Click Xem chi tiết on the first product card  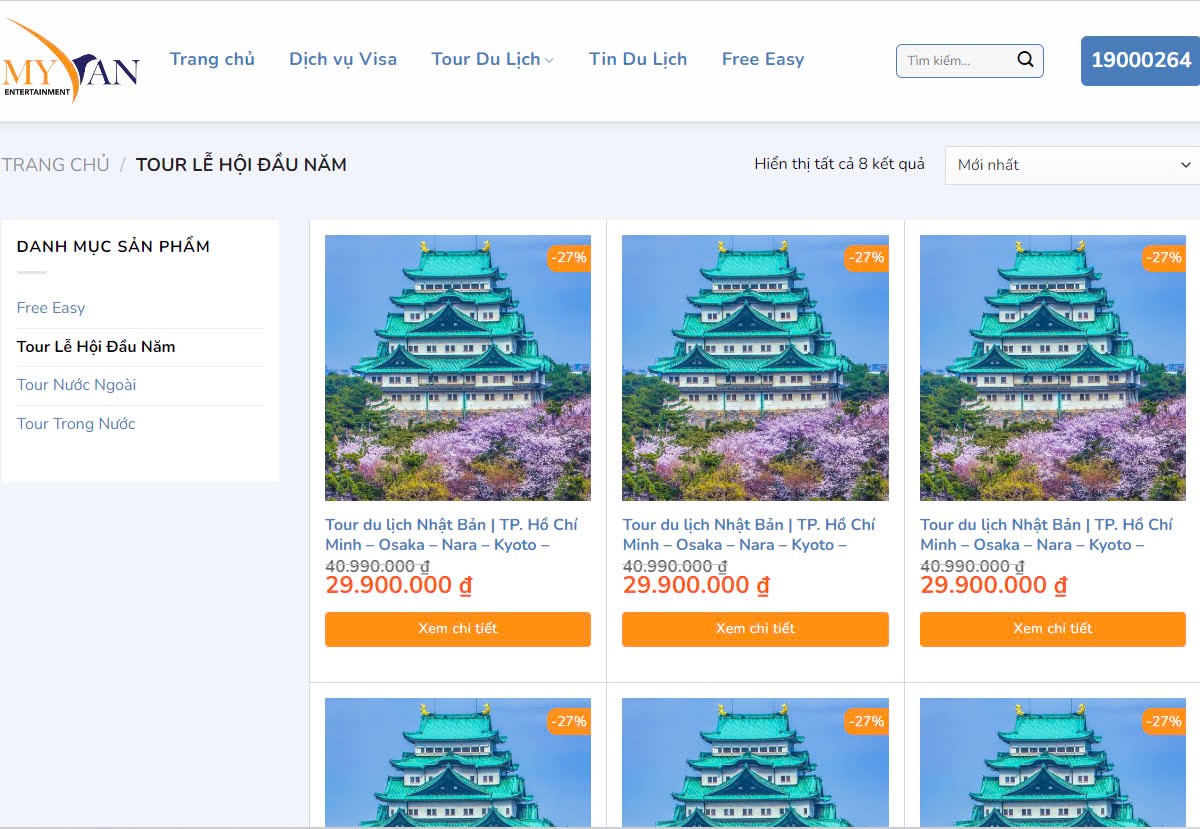pyautogui.click(x=458, y=629)
